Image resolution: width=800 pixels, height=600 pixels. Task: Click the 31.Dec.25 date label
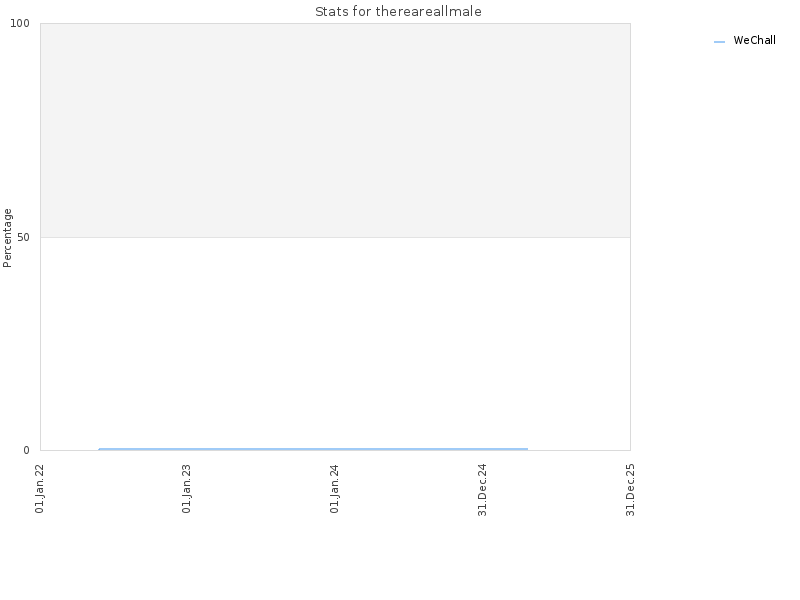(x=631, y=490)
